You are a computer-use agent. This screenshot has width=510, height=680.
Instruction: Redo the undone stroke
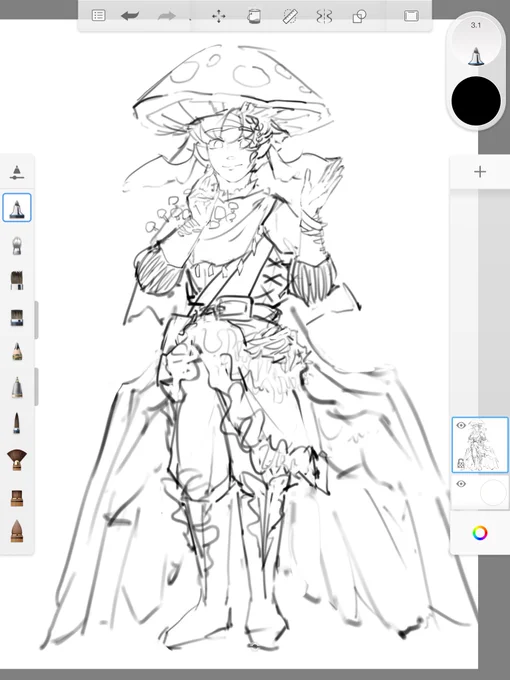167,16
